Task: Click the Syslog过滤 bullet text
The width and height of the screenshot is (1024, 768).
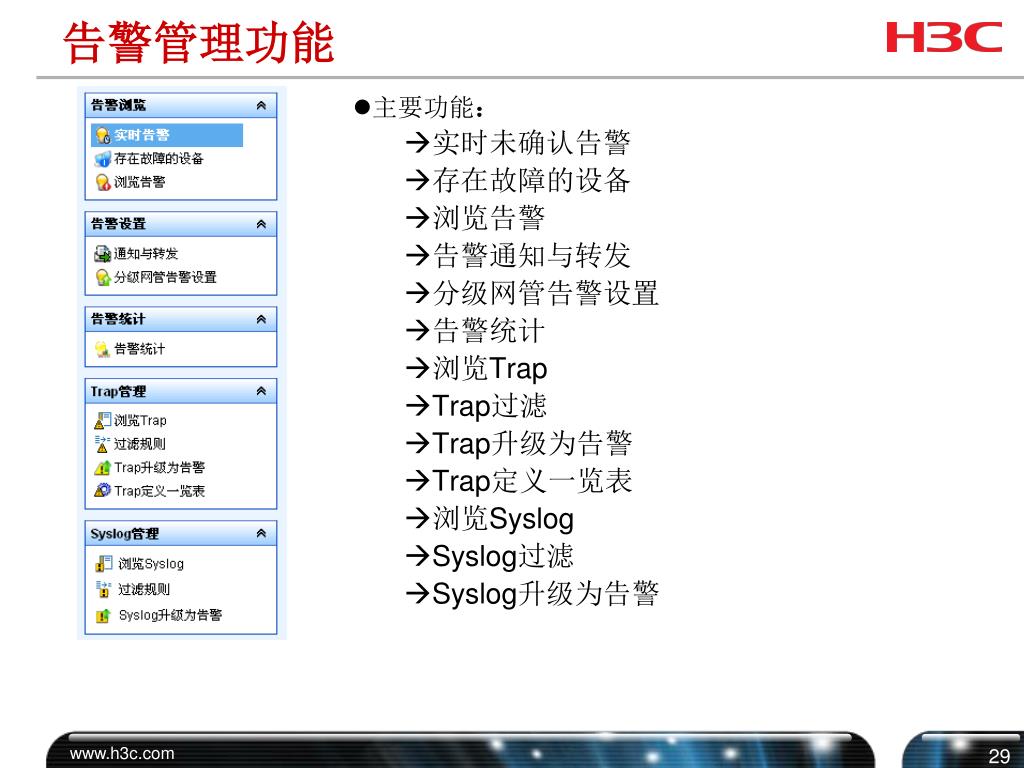Action: (x=503, y=556)
